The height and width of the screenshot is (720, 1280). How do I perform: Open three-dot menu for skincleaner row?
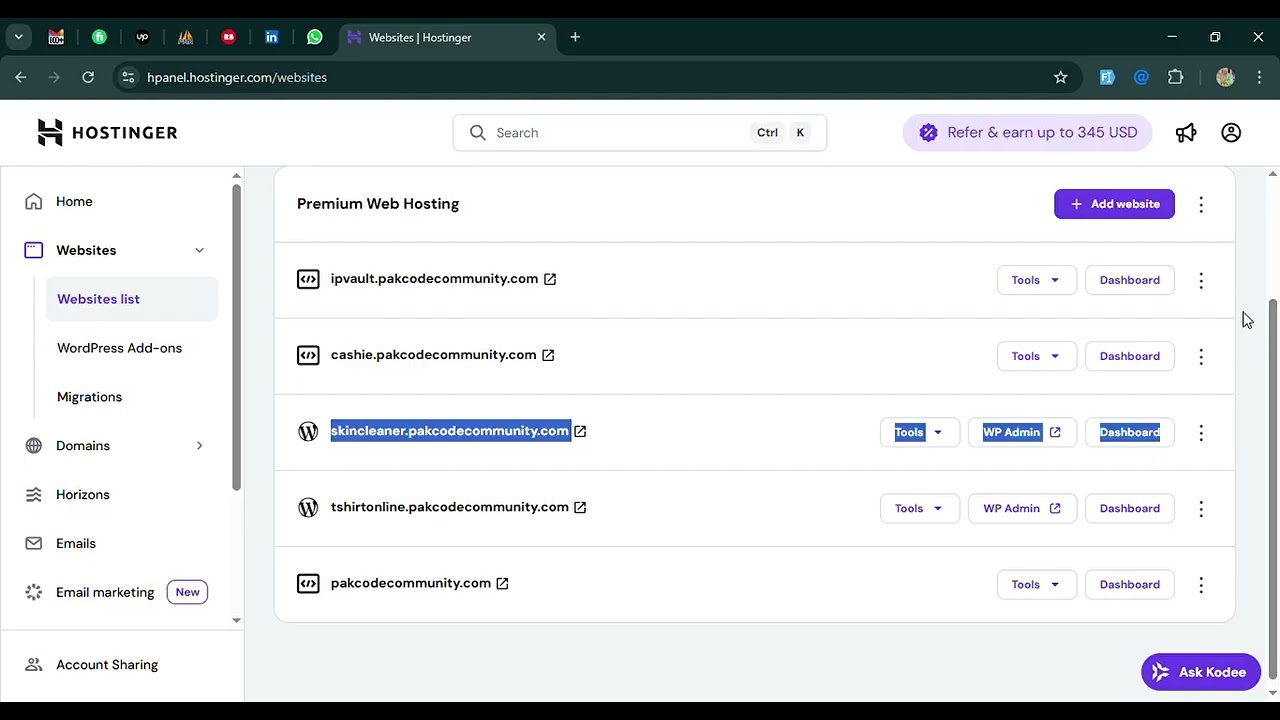[x=1201, y=433]
